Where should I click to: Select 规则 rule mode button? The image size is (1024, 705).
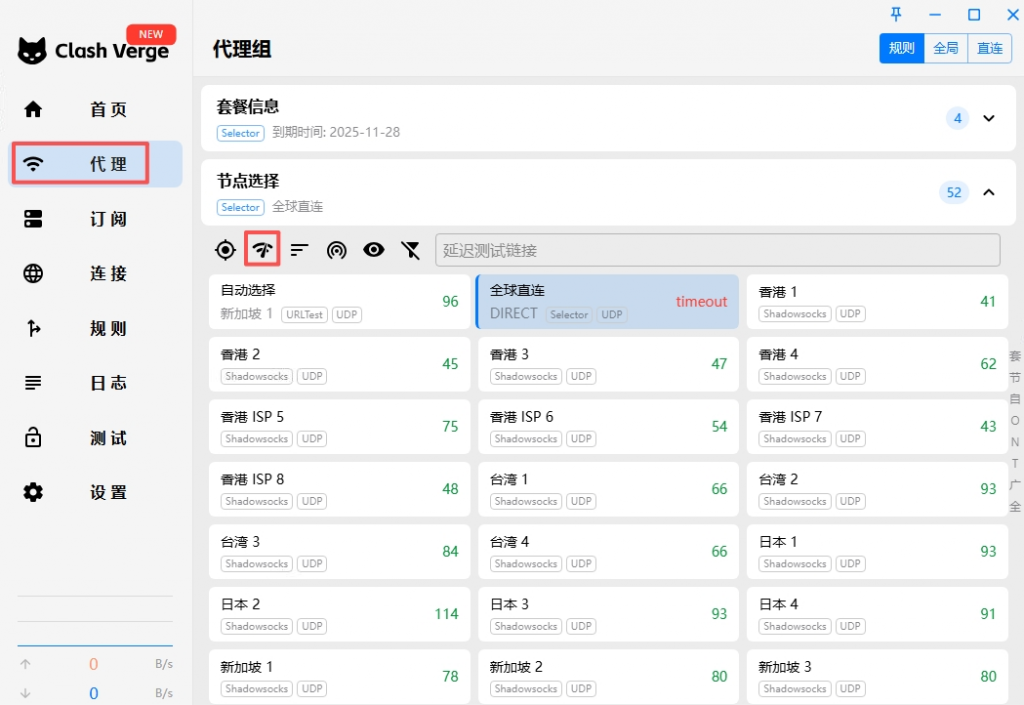[x=901, y=48]
